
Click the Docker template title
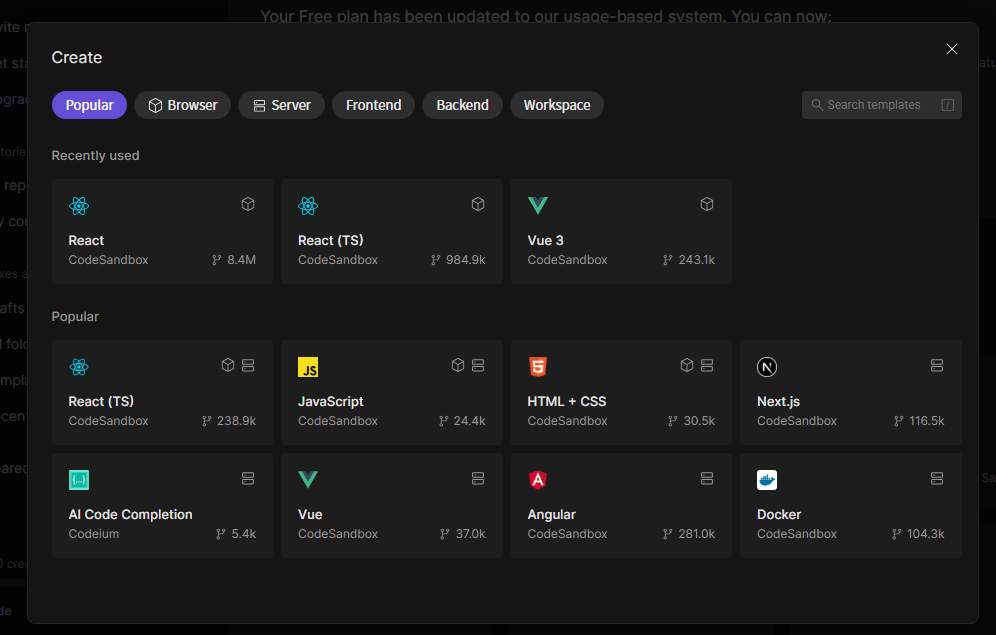[779, 514]
